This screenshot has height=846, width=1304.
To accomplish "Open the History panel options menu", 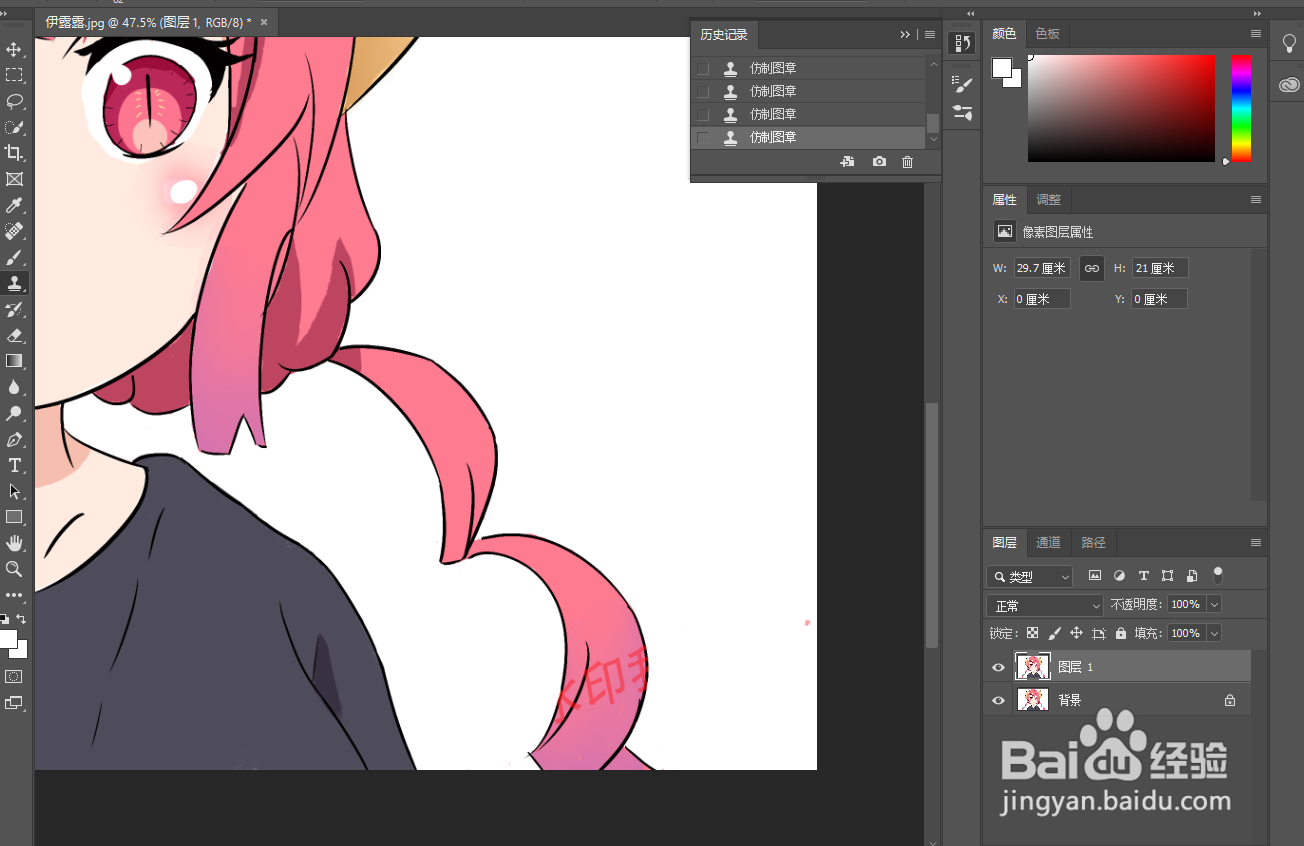I will click(930, 34).
